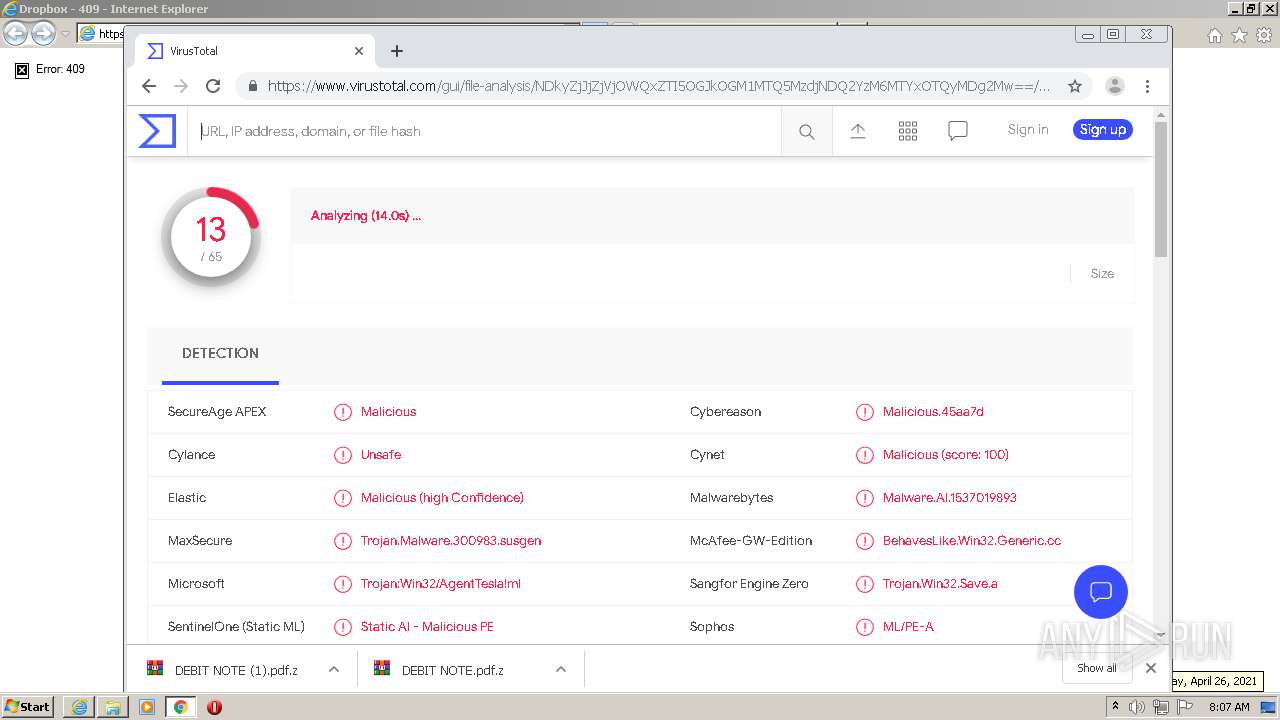
Task: Expand DEBIT NOTE.pdf.z download options
Action: tap(561, 669)
